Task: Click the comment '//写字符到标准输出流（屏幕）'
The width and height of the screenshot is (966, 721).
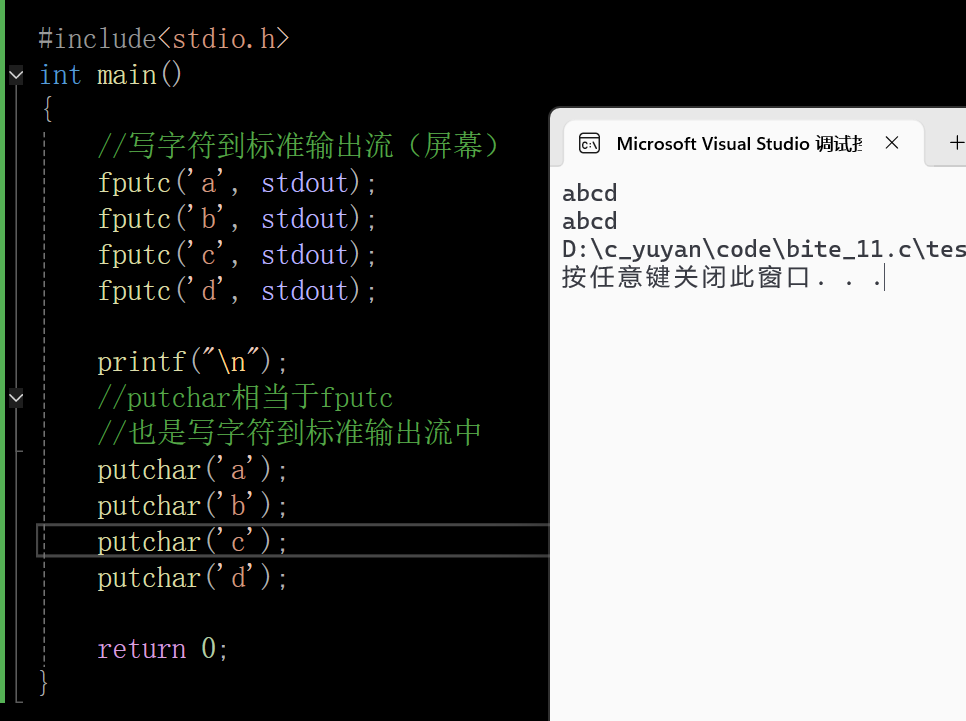Action: pos(298,147)
